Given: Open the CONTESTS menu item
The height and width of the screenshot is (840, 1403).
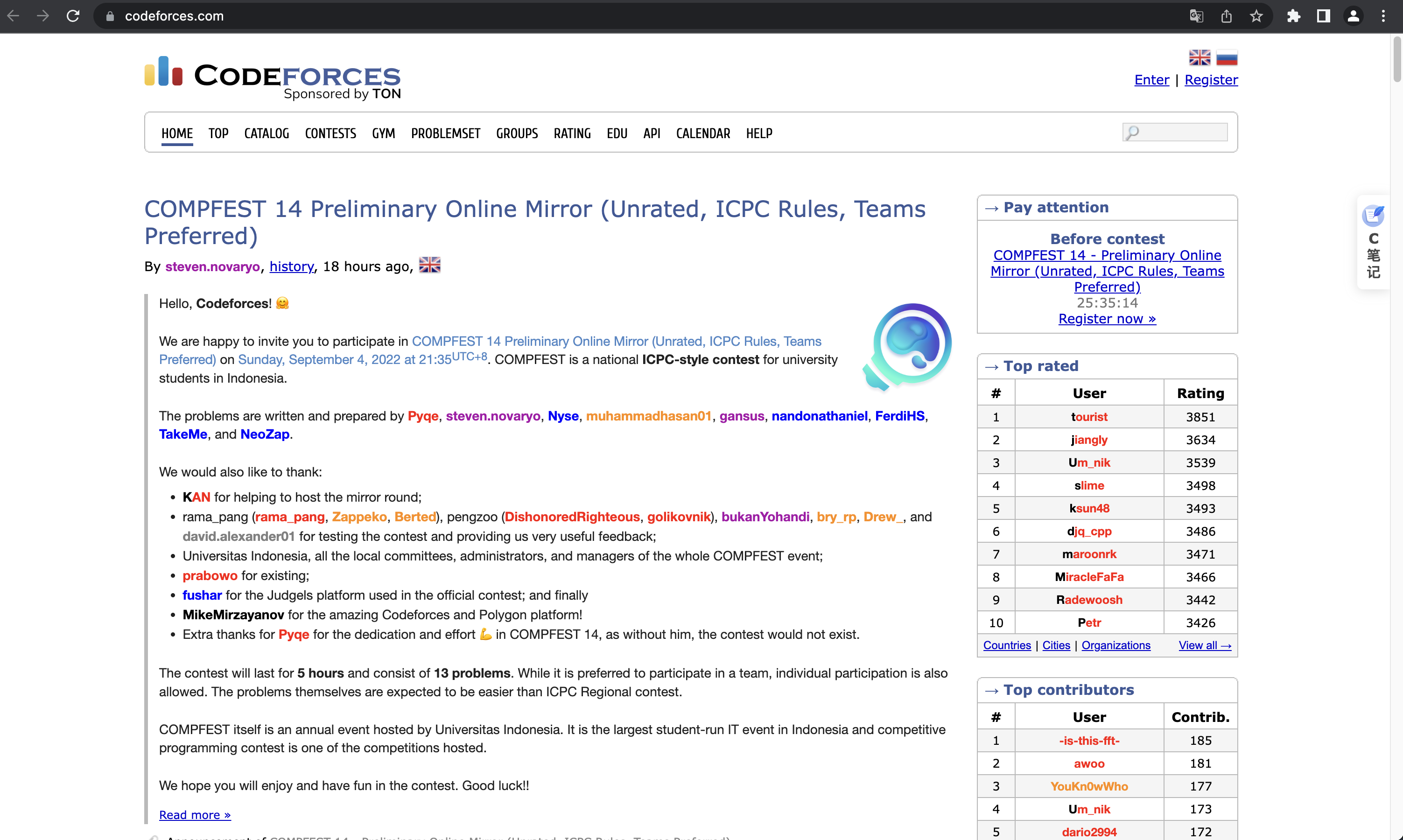Looking at the screenshot, I should (x=330, y=133).
